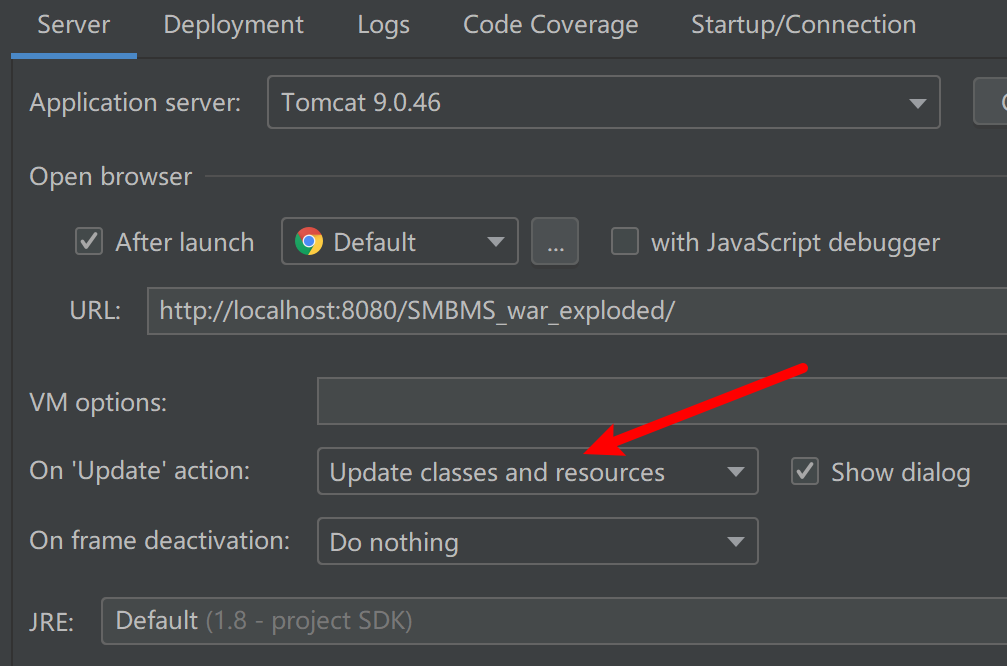This screenshot has height=666, width=1007.
Task: Open the On 'Update' action dropdown
Action: click(538, 471)
